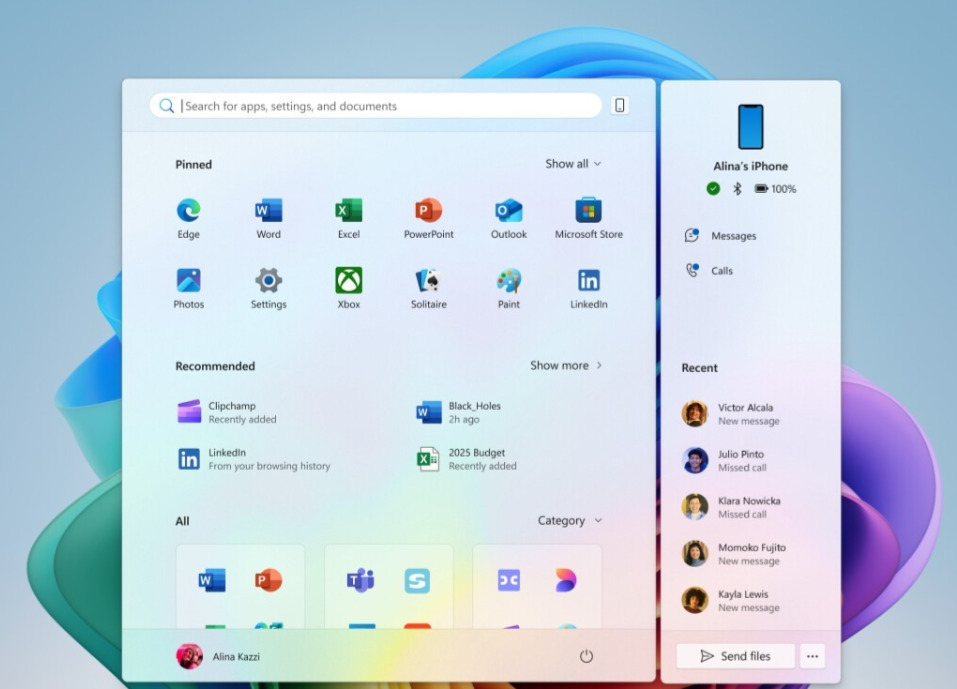
Task: Open the purple-orange Designer-style icon in All
Action: click(565, 580)
